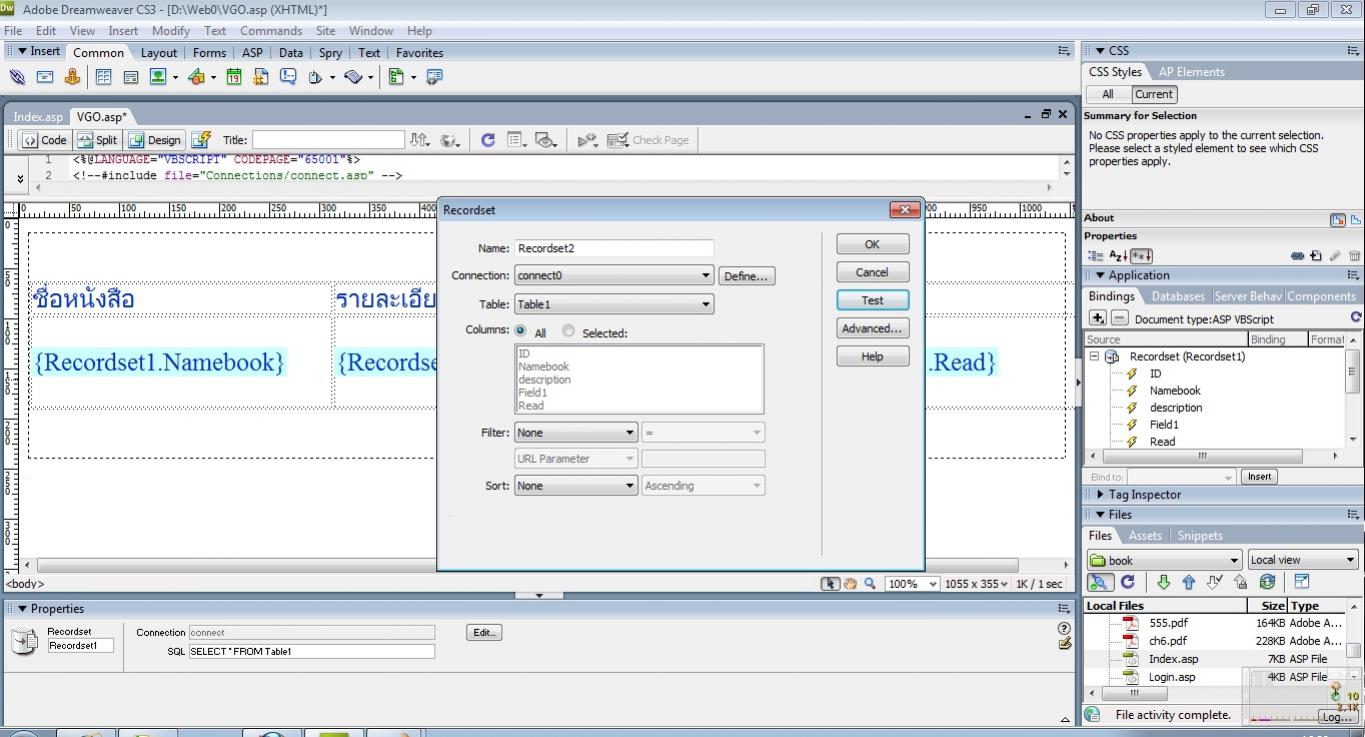Image resolution: width=1365 pixels, height=737 pixels.
Task: Click Test button in Recordset dialog
Action: click(872, 300)
